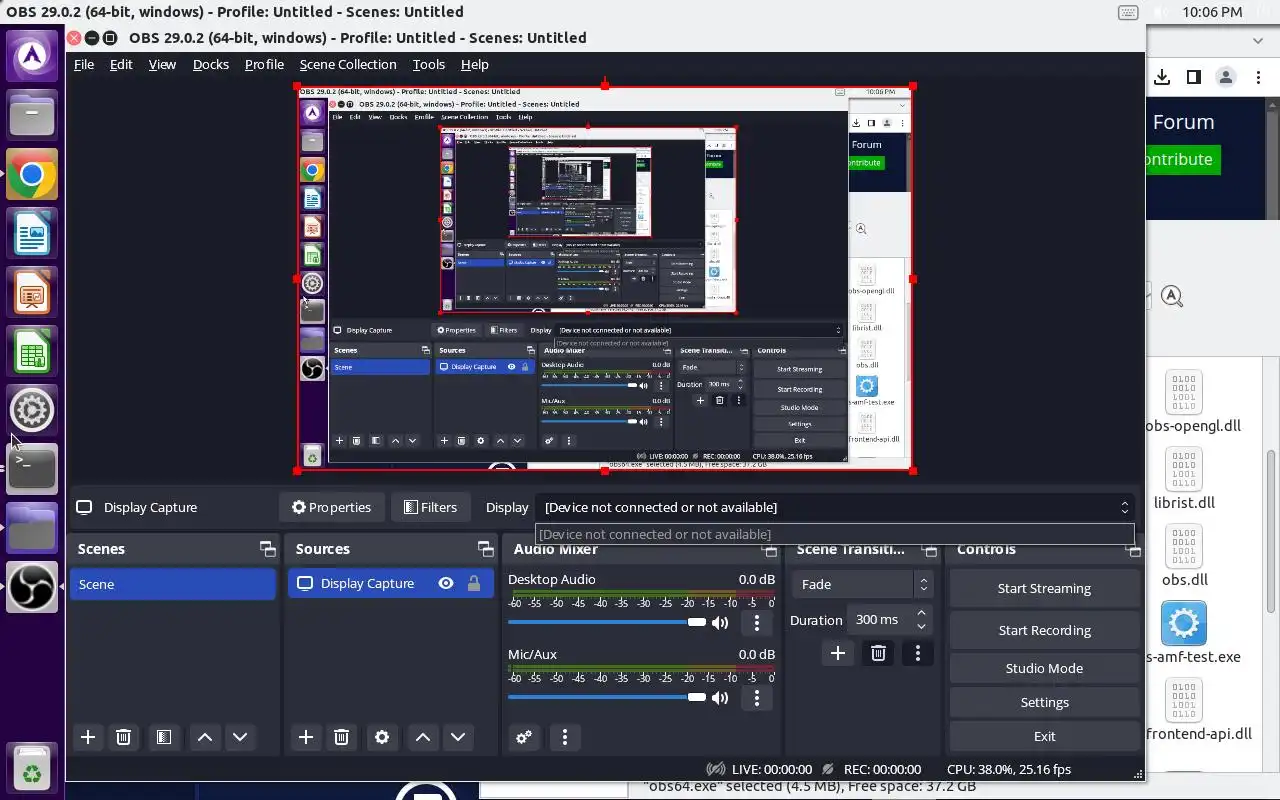Enable Studio Mode
This screenshot has width=1280, height=800.
pyautogui.click(x=1044, y=668)
